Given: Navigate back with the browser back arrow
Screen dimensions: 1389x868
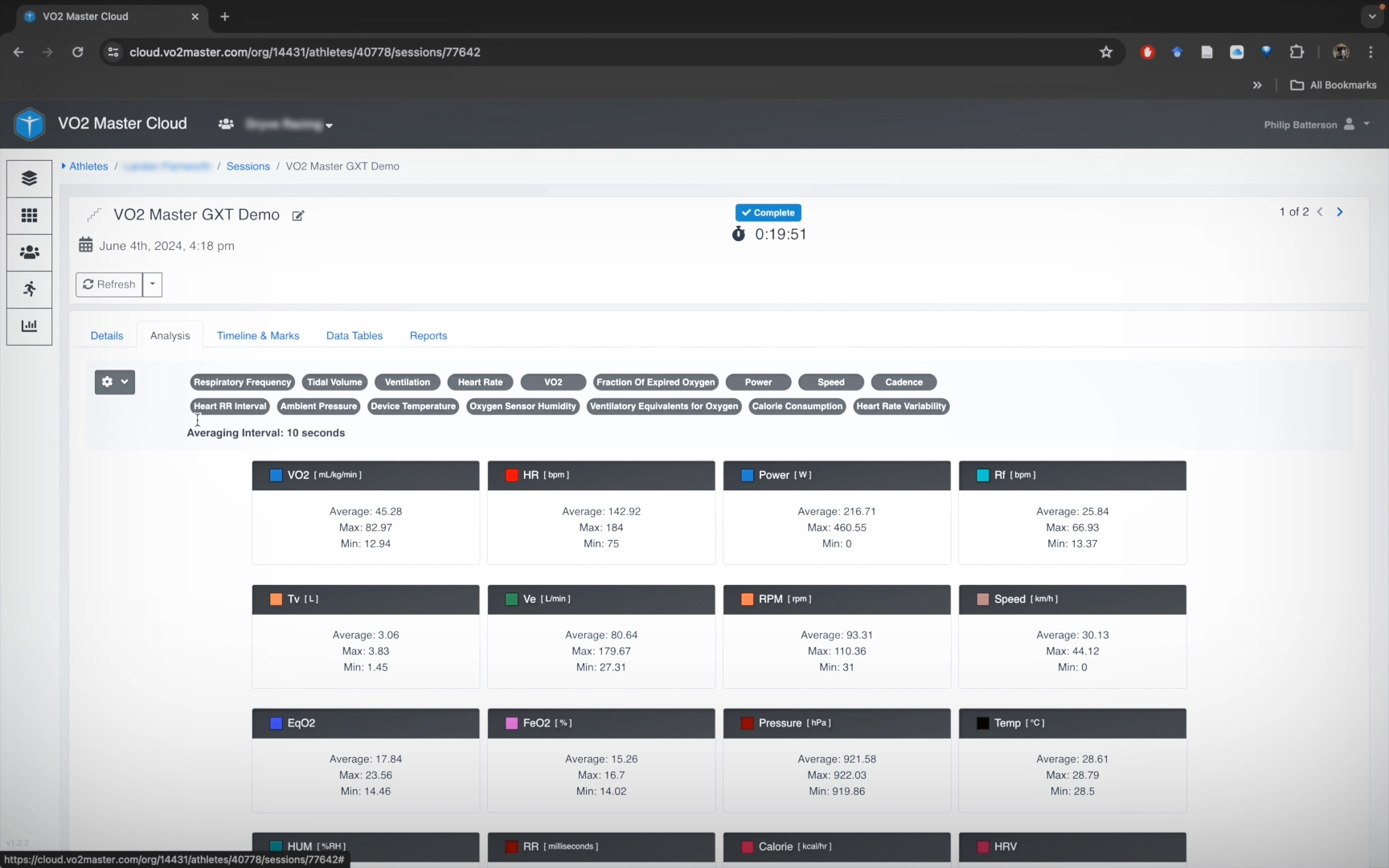Looking at the screenshot, I should 18,52.
